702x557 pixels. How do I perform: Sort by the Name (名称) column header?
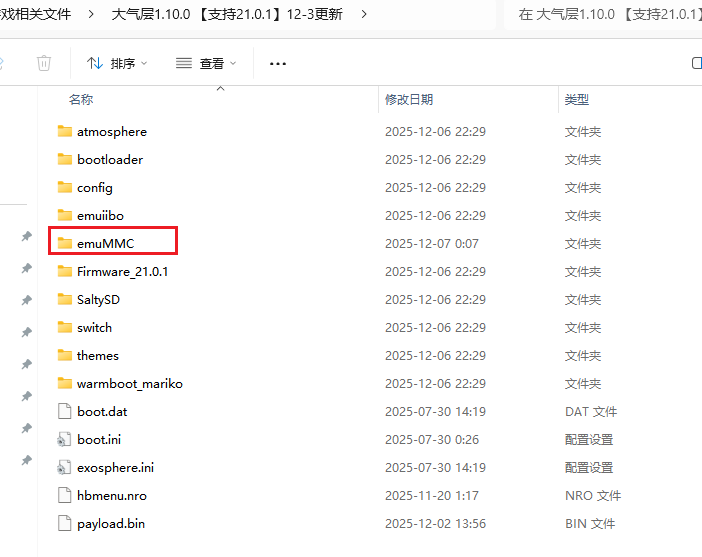(x=81, y=100)
